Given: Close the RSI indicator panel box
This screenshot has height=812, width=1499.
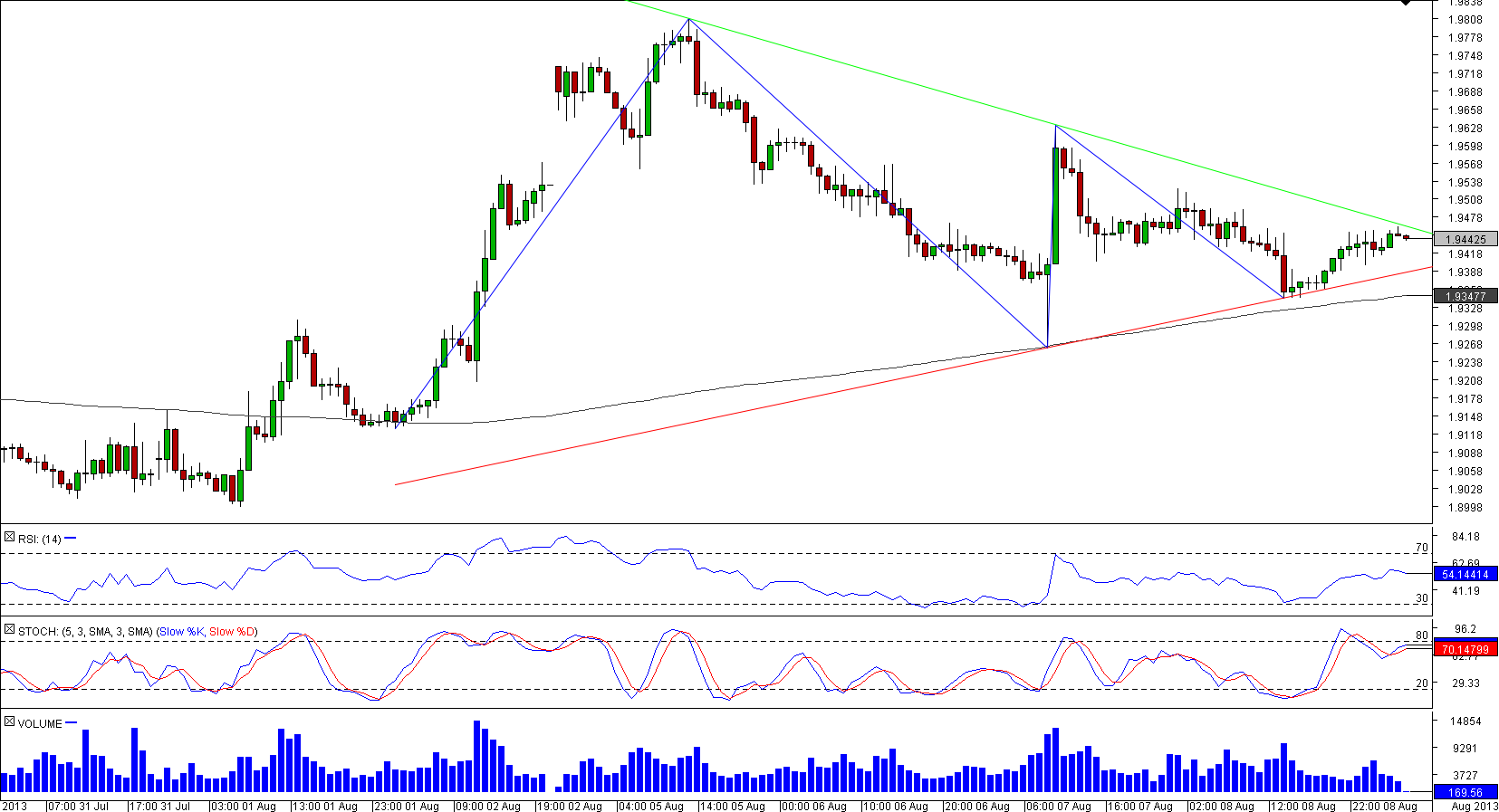Looking at the screenshot, I should [x=9, y=538].
